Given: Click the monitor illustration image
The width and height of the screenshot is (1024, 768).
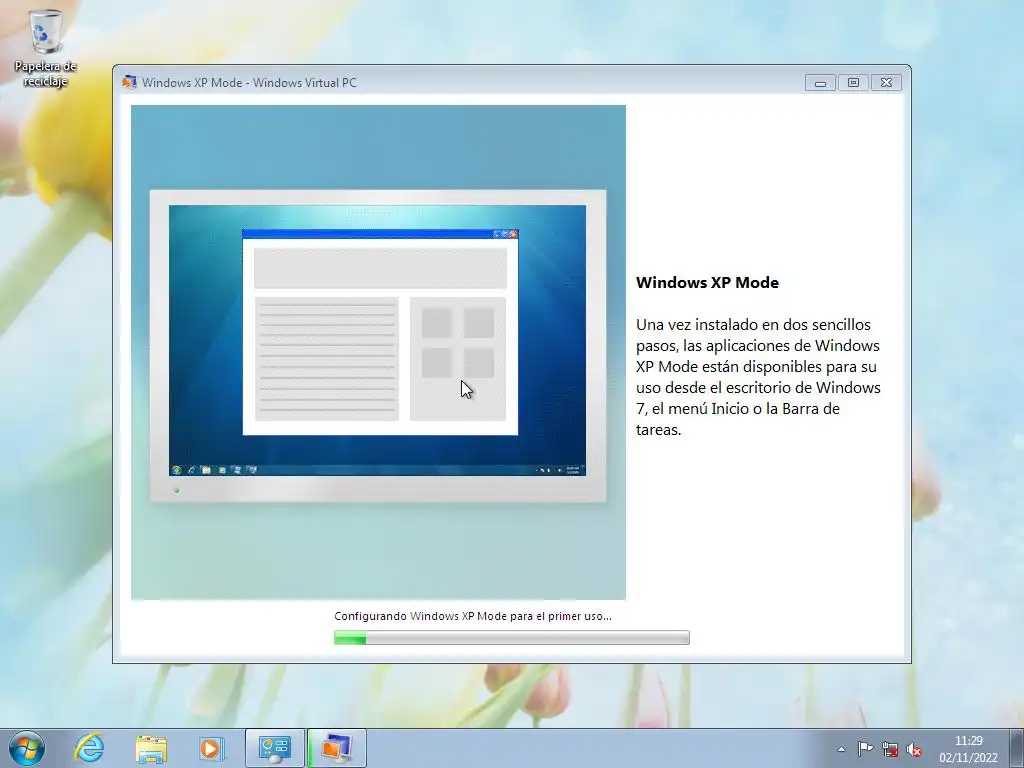Looking at the screenshot, I should pos(378,352).
